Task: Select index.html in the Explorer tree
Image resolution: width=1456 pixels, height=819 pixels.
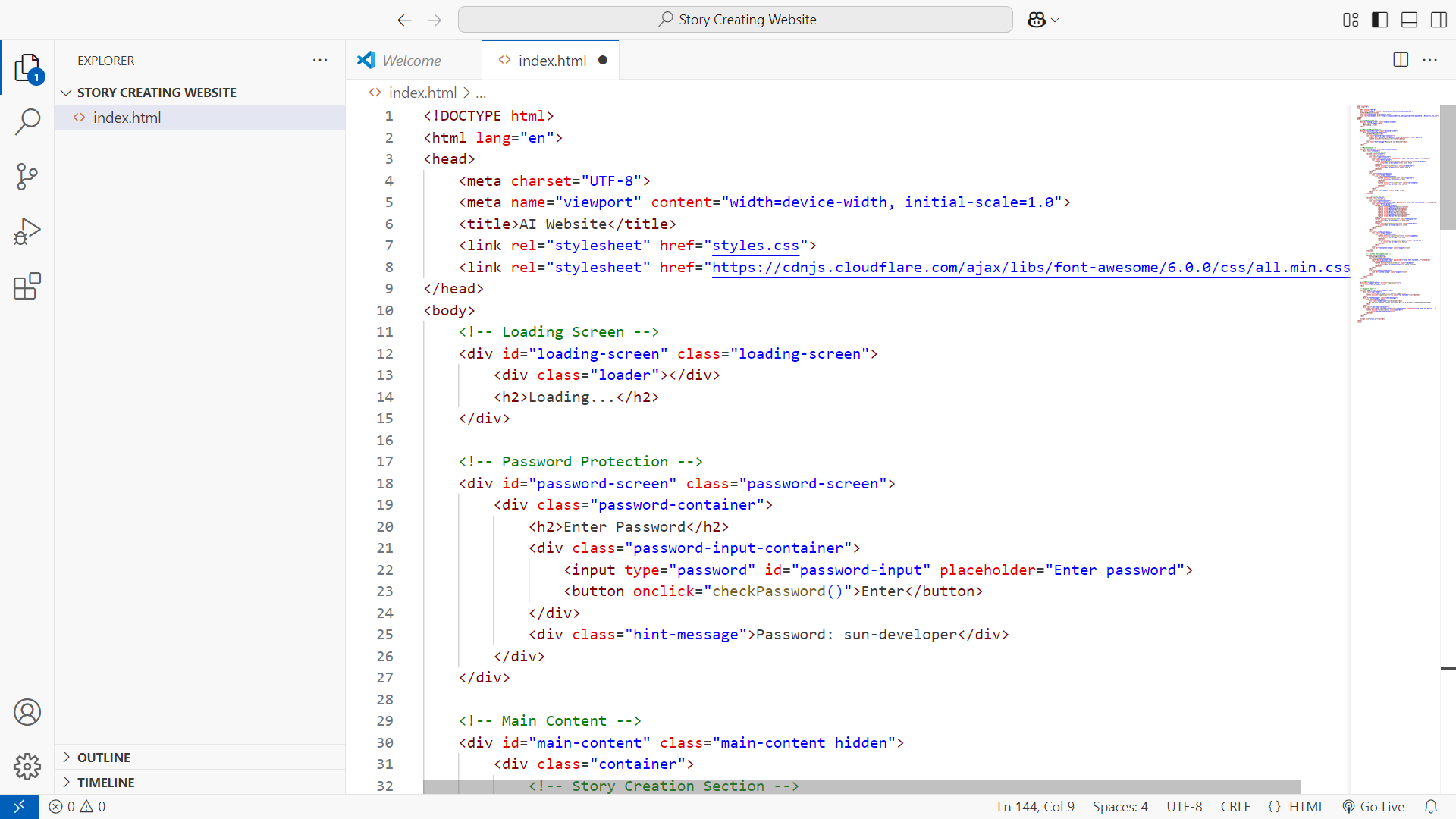Action: click(127, 117)
